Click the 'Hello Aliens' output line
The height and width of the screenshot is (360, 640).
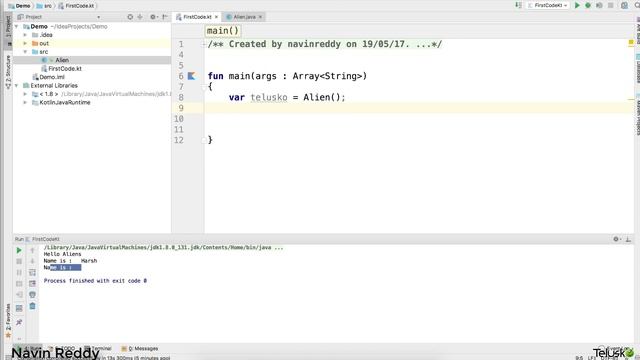pyautogui.click(x=62, y=254)
